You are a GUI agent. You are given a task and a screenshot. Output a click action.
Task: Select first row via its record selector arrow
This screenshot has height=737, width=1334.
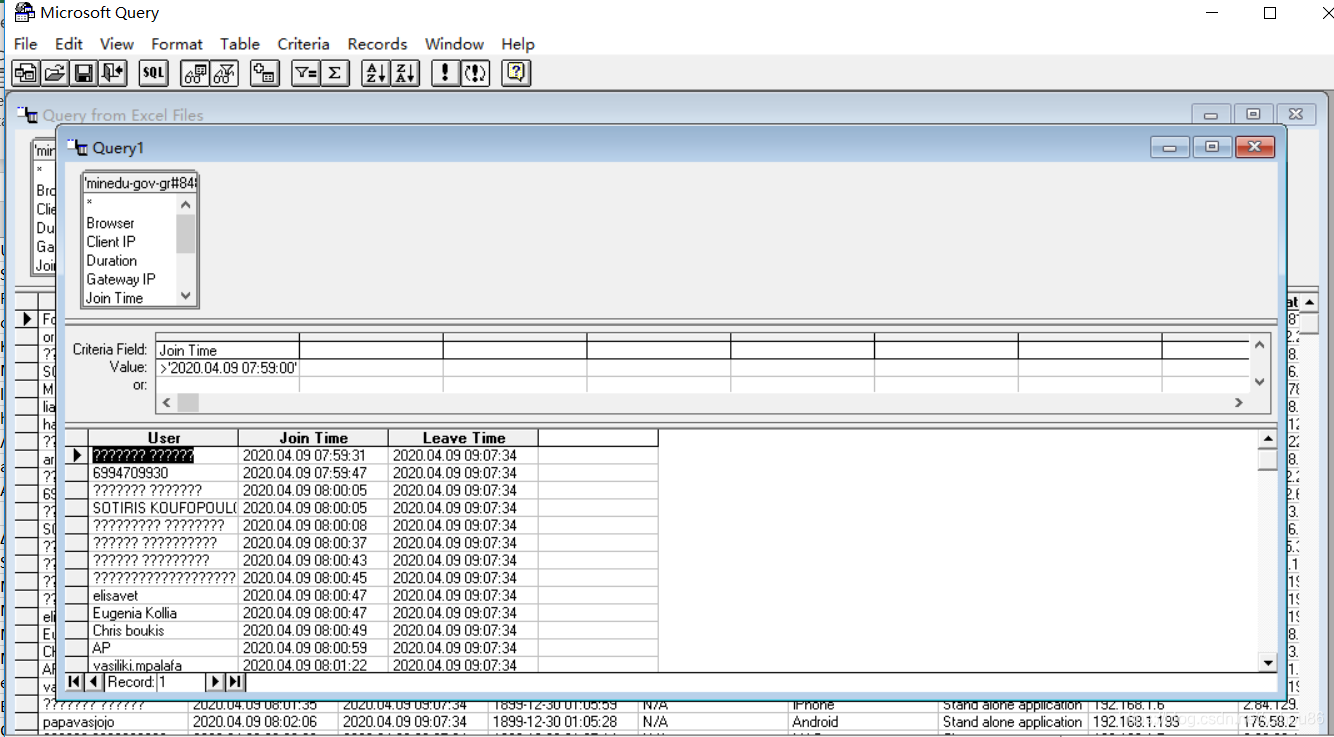(77, 455)
